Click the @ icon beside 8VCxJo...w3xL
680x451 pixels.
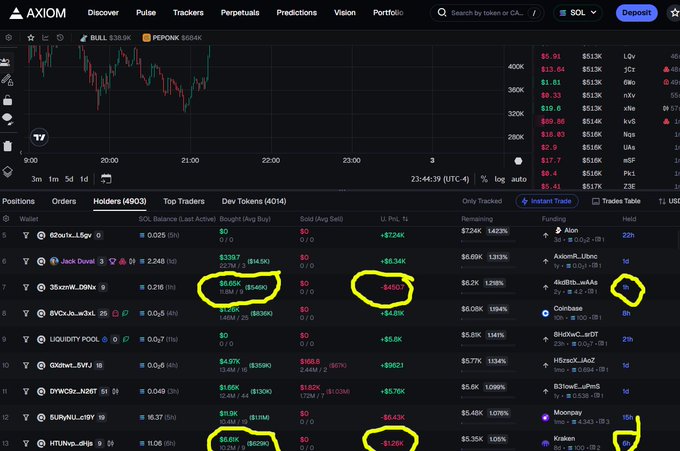(41, 313)
